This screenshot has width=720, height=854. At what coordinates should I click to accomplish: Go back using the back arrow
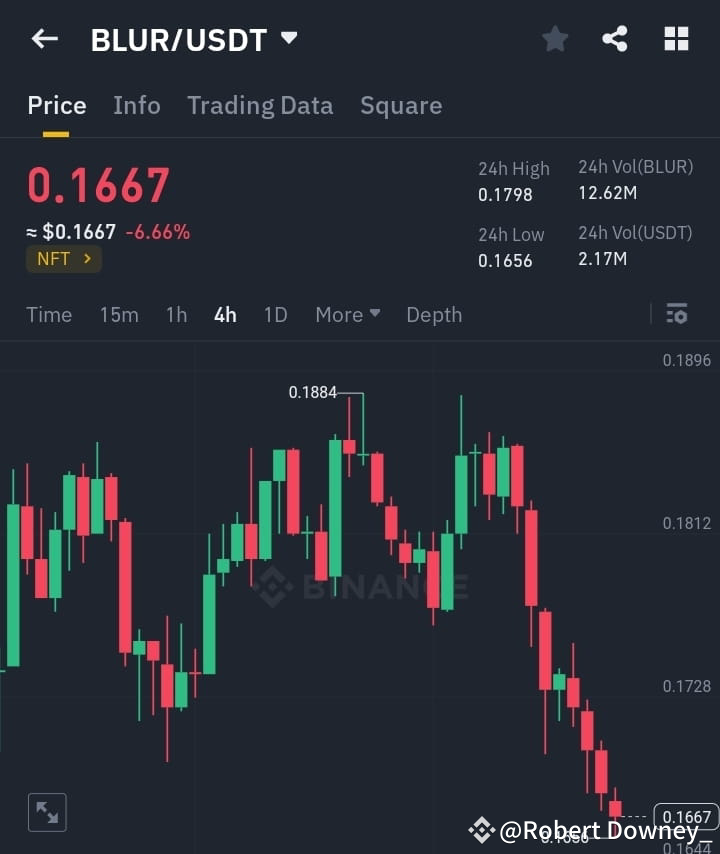(x=42, y=38)
